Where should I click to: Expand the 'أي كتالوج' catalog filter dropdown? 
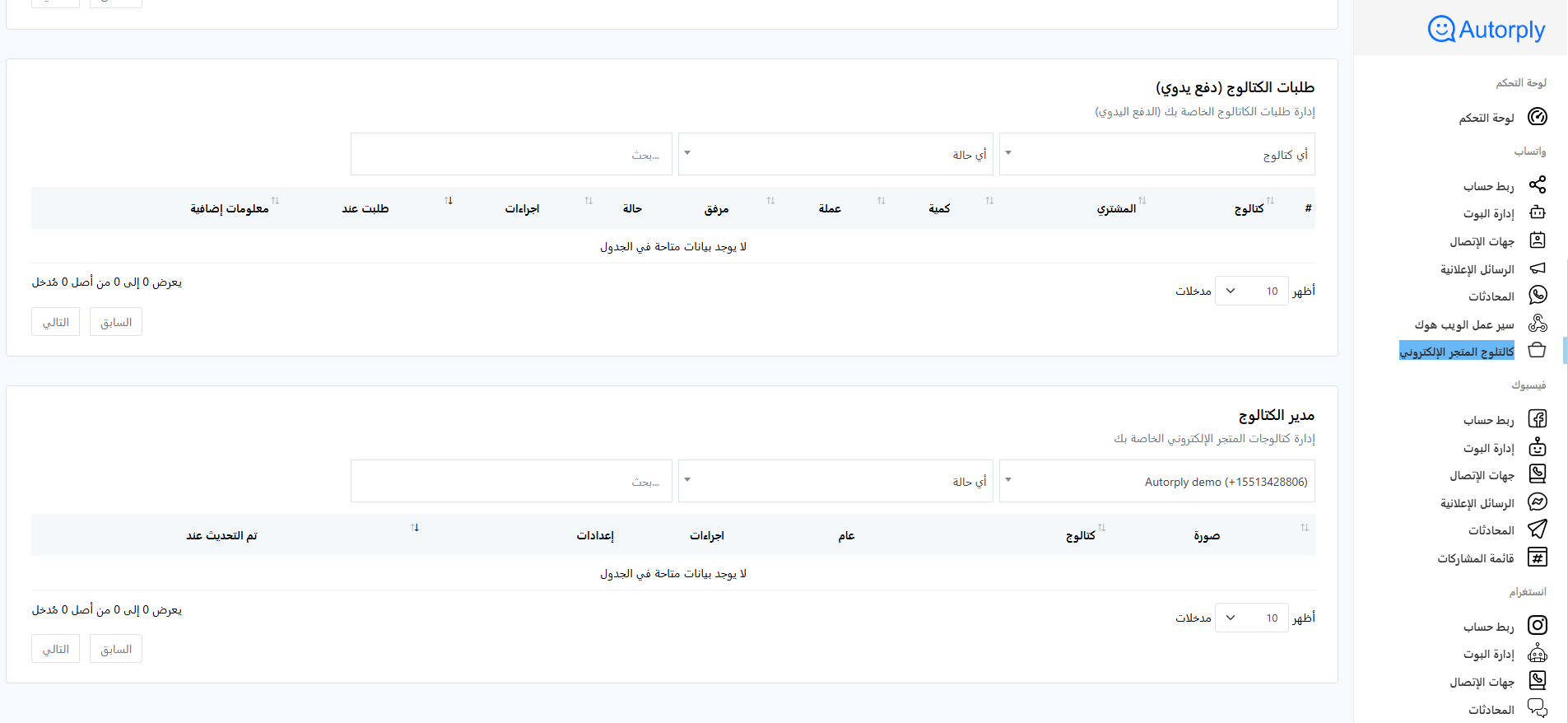(x=1156, y=155)
